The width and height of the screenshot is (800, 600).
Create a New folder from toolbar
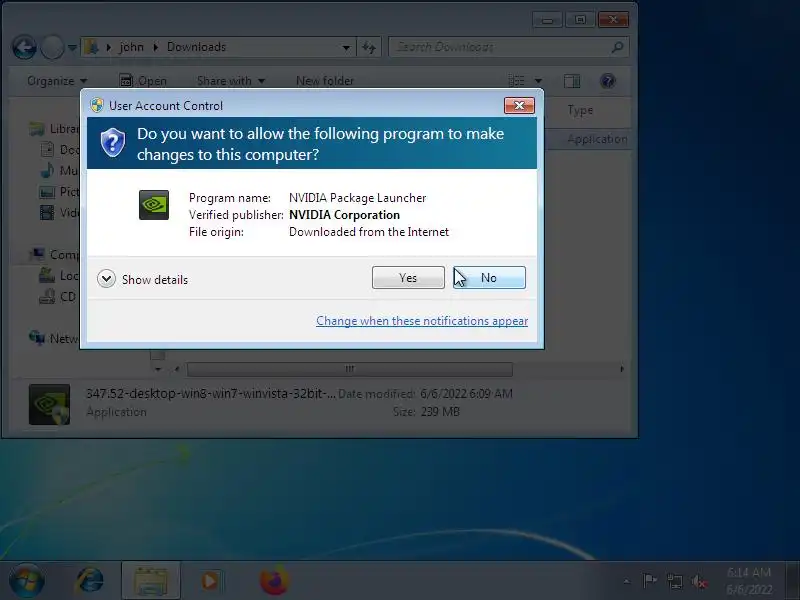(325, 81)
